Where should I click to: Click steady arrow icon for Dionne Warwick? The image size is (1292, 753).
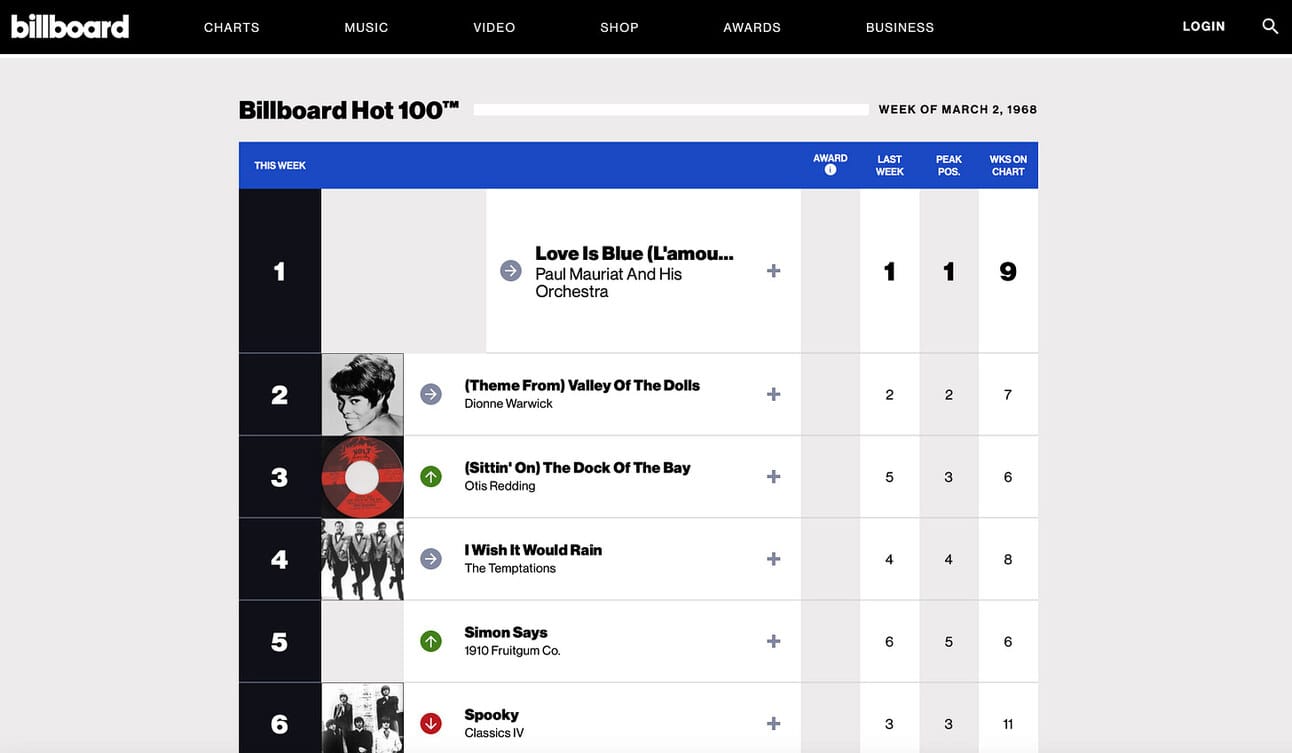431,394
